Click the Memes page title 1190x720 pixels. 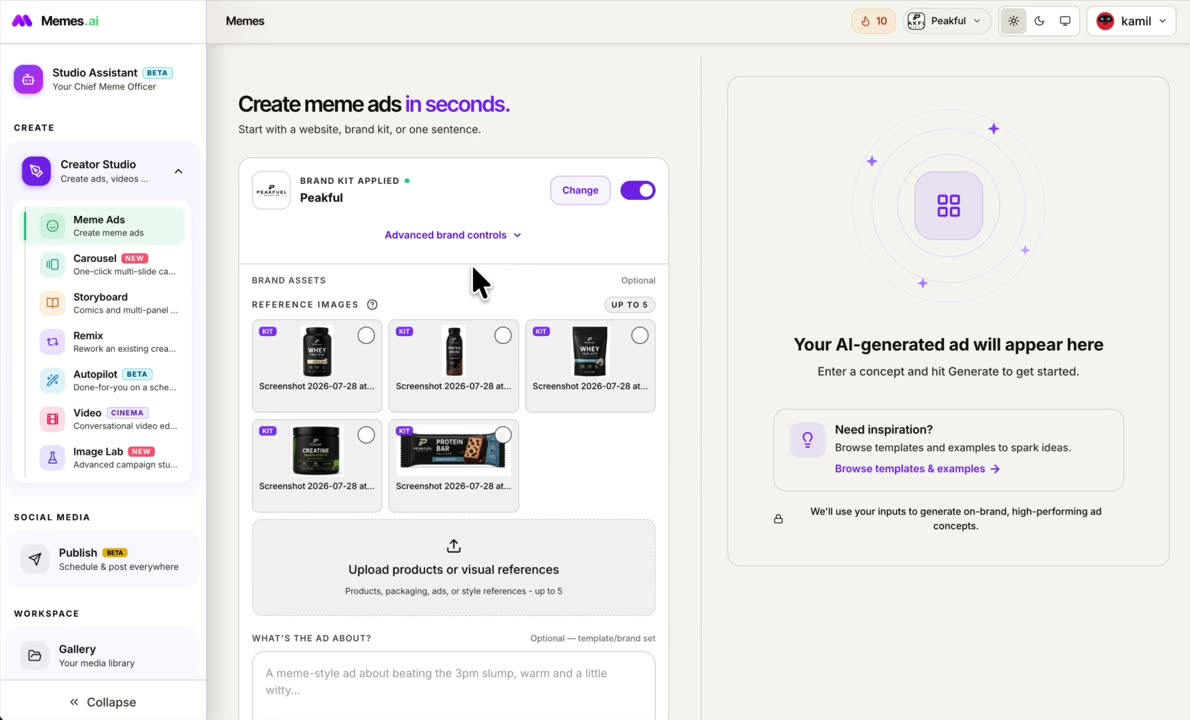coord(245,21)
